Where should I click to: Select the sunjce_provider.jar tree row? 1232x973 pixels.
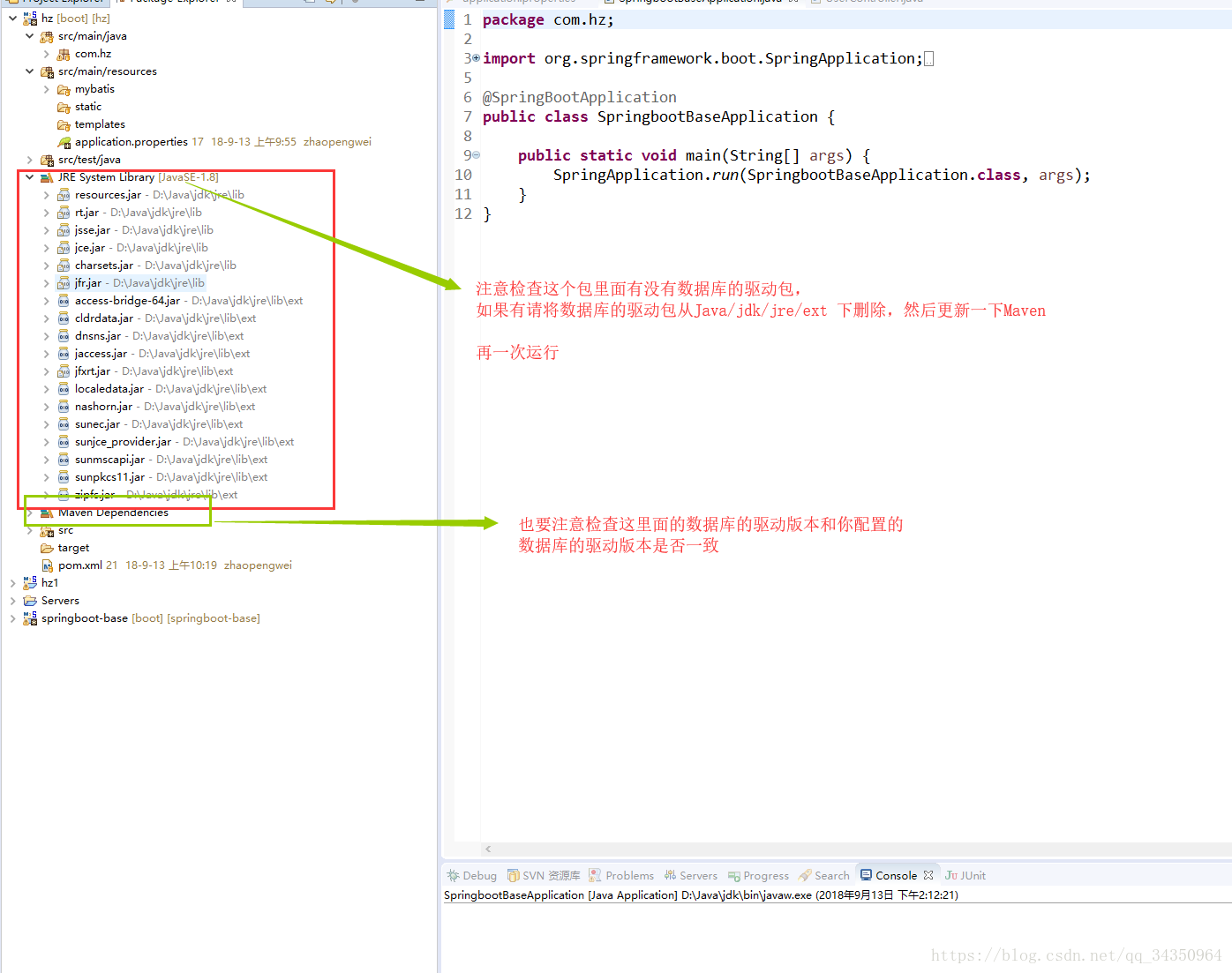click(x=177, y=442)
